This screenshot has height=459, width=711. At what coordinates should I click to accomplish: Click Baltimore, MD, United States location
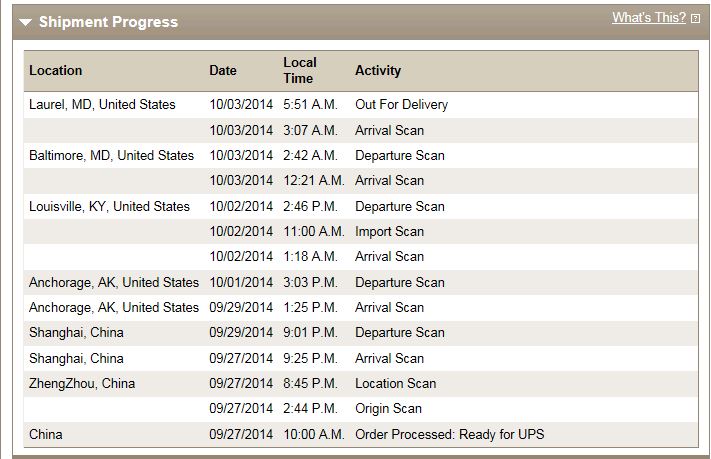(111, 155)
